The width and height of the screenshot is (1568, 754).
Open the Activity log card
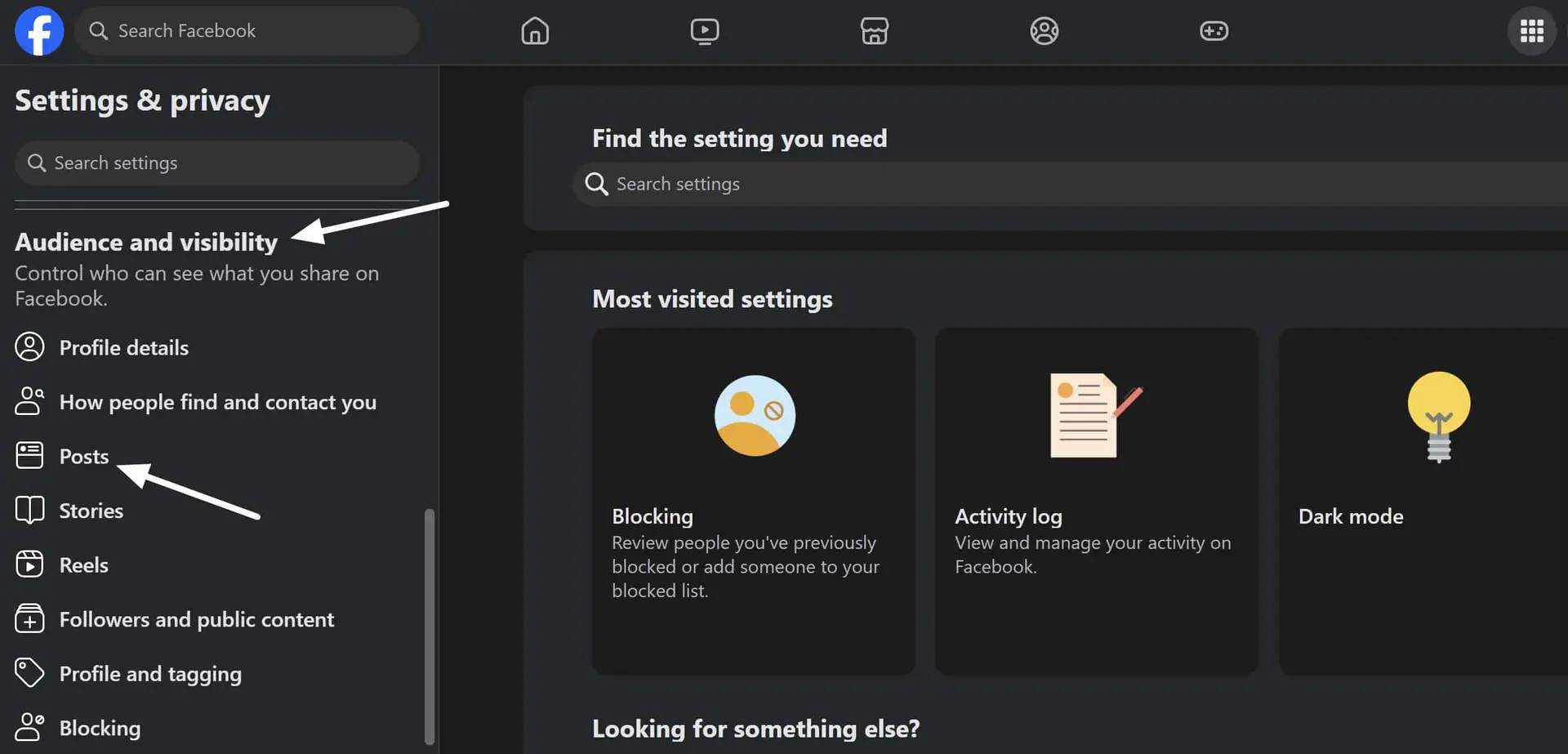click(x=1096, y=501)
